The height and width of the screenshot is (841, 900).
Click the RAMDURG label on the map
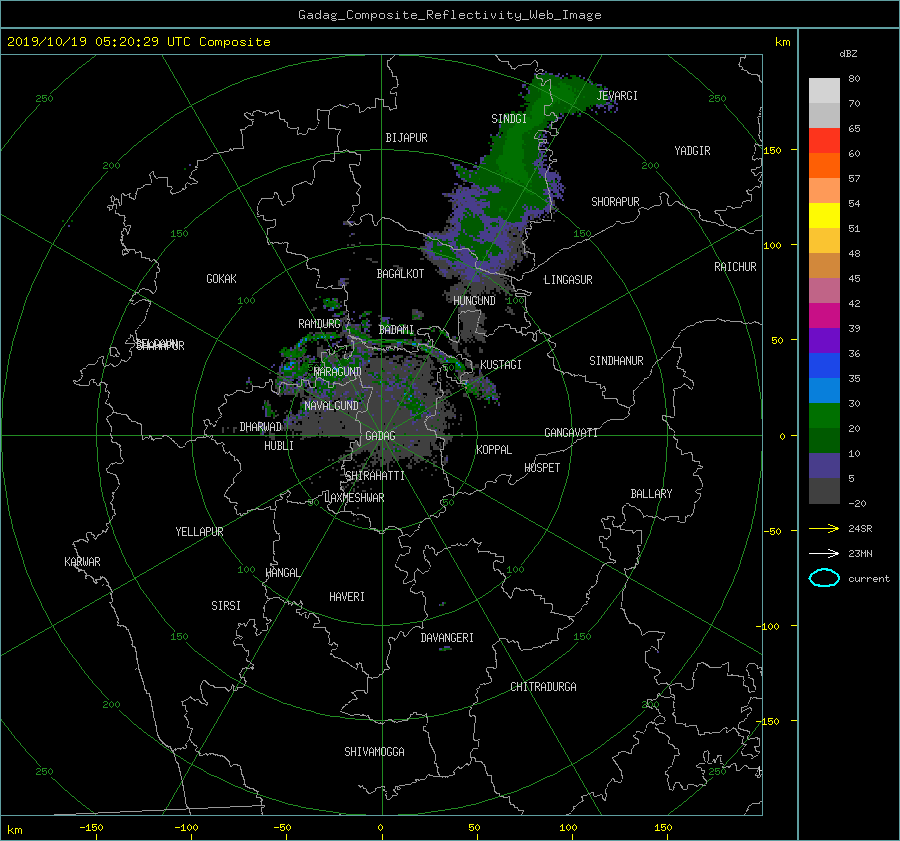click(x=319, y=324)
